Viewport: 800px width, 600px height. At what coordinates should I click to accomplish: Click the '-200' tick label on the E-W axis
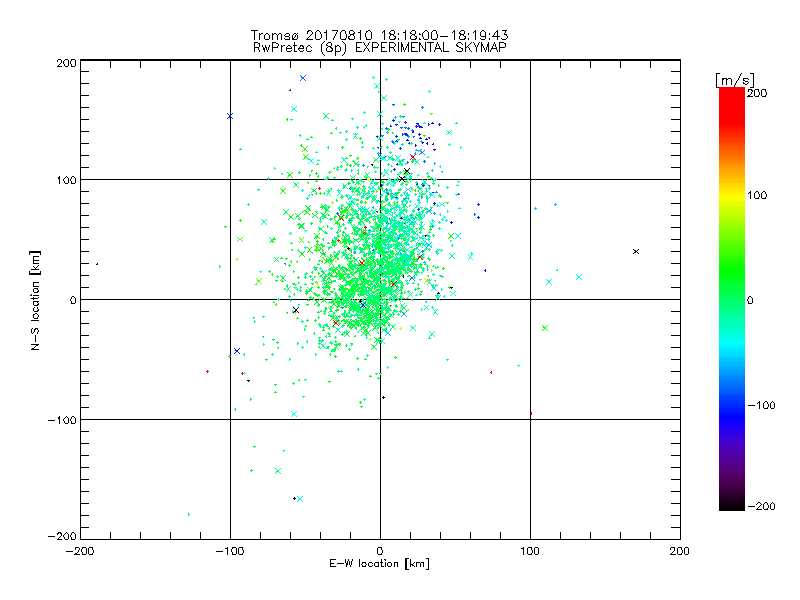[x=80, y=551]
